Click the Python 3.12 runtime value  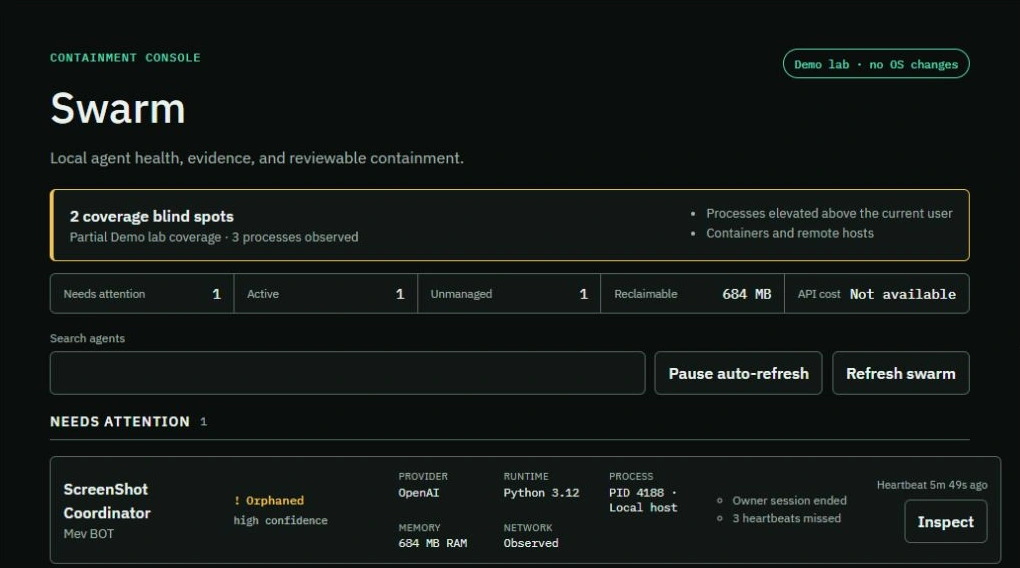click(x=541, y=493)
